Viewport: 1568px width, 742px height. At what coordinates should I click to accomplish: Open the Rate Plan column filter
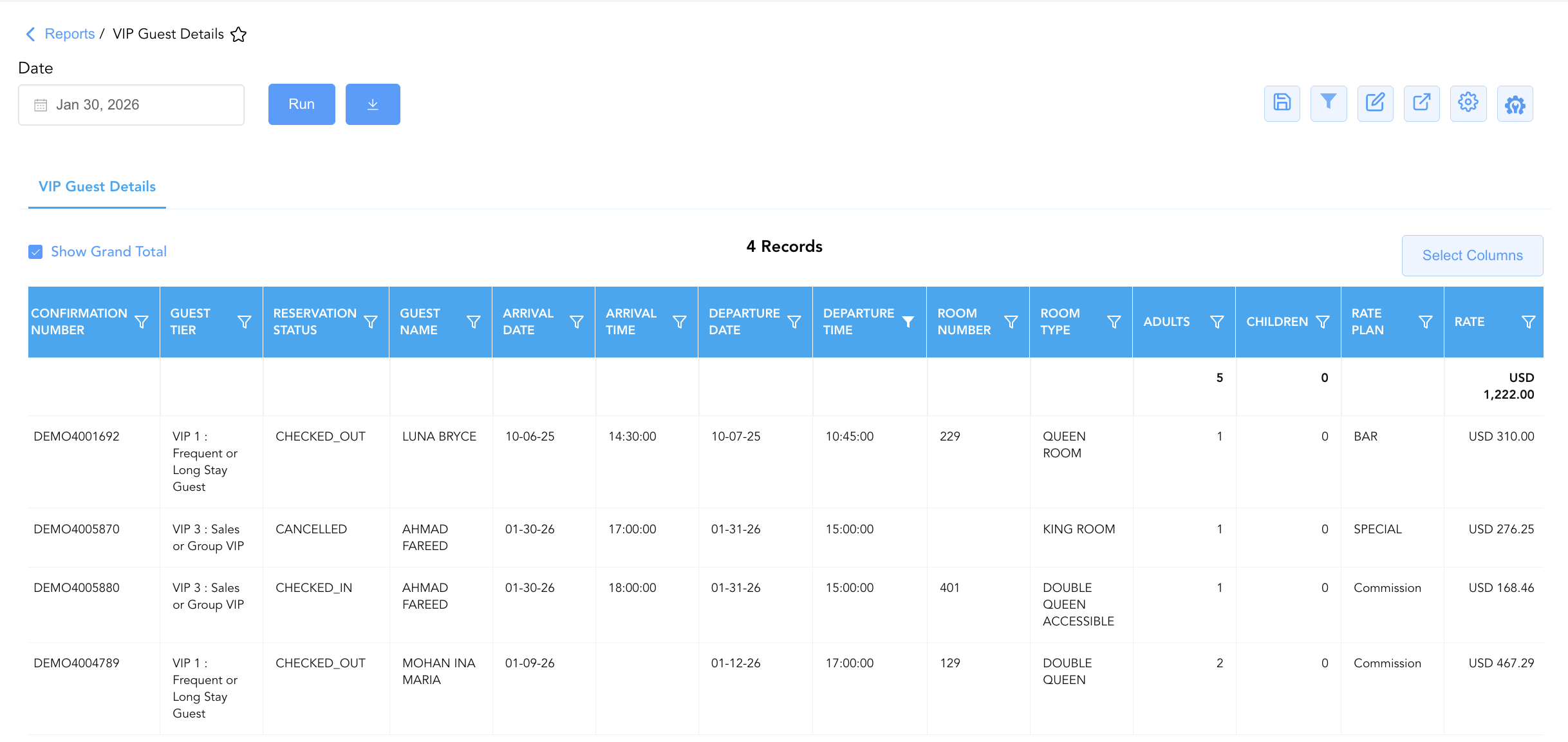coord(1426,321)
